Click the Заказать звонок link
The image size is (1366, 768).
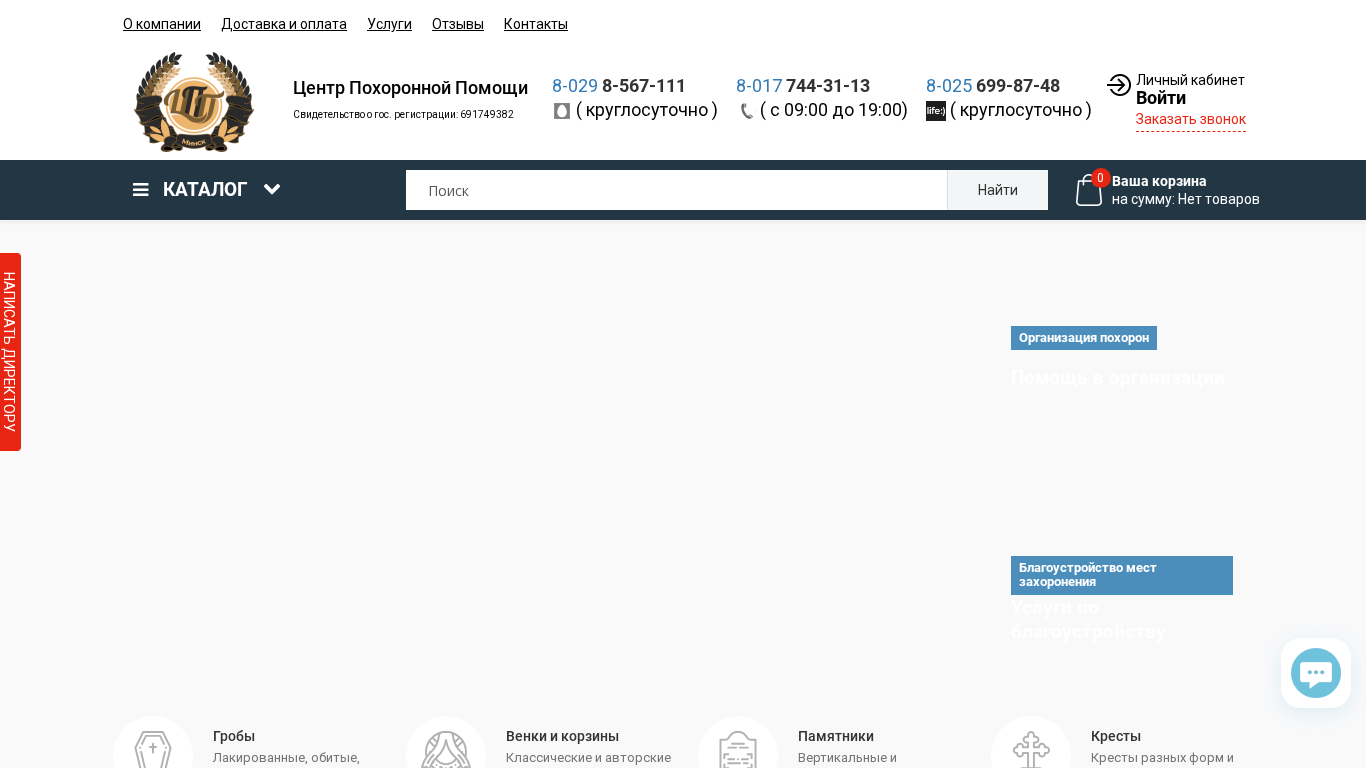1191,119
